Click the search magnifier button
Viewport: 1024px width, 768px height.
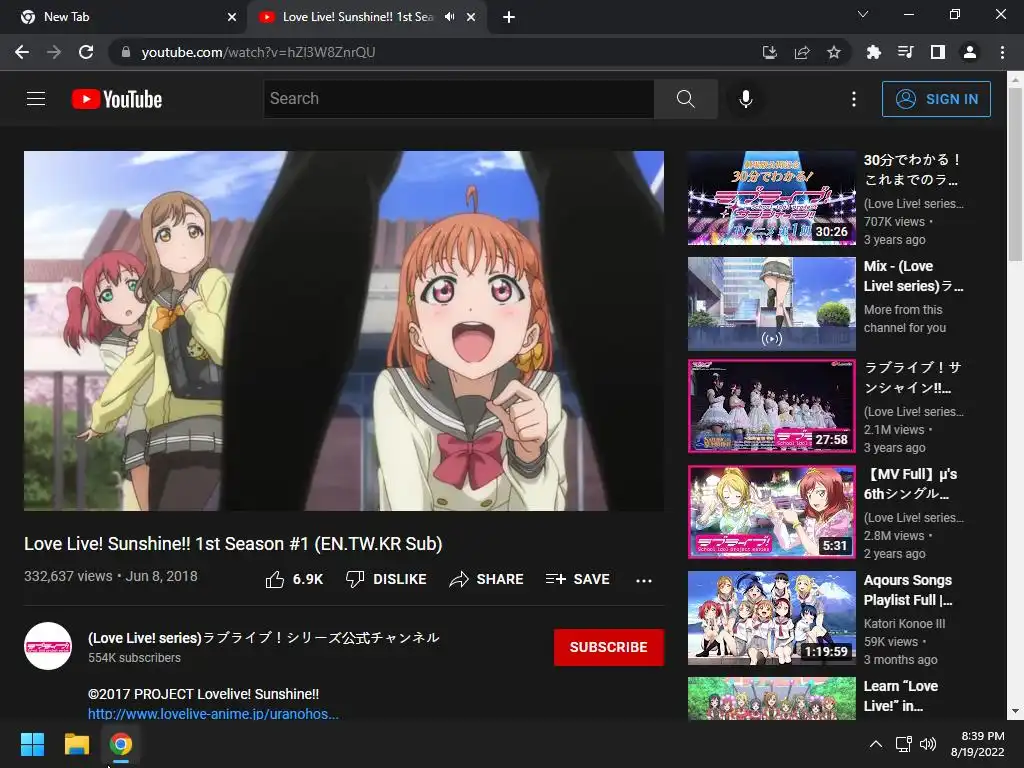coord(686,99)
